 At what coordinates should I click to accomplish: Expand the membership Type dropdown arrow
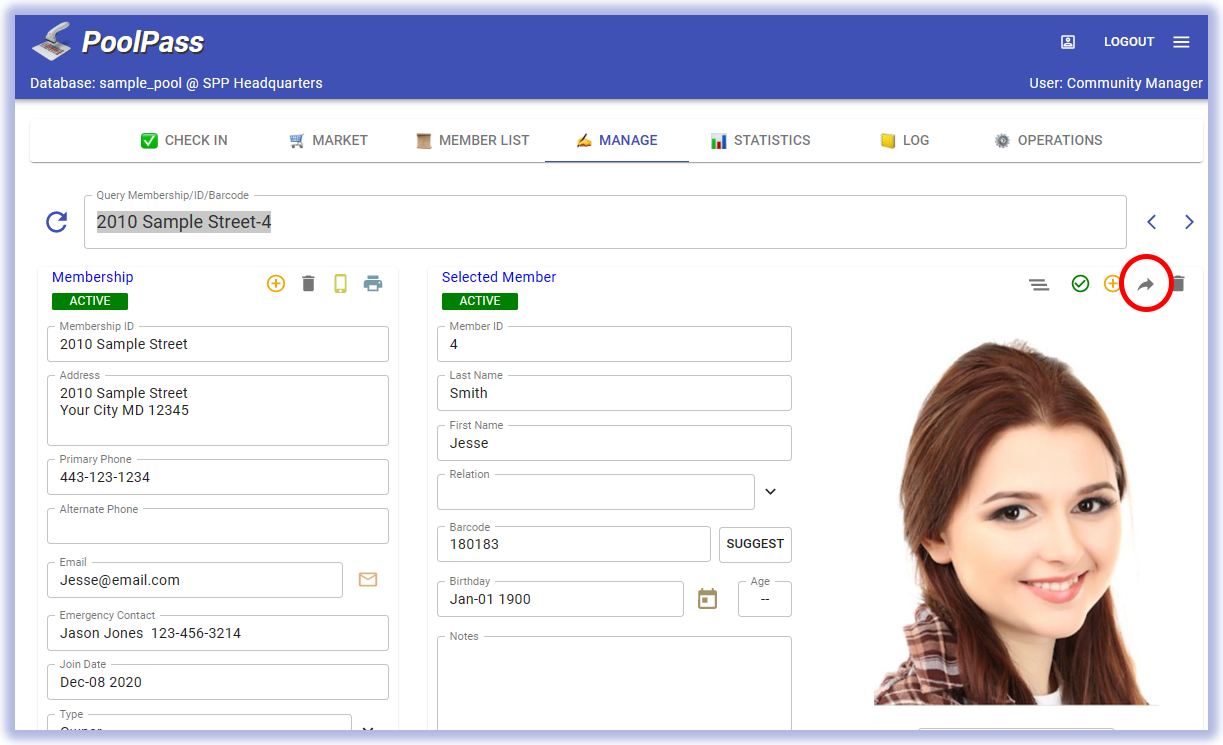(368, 730)
